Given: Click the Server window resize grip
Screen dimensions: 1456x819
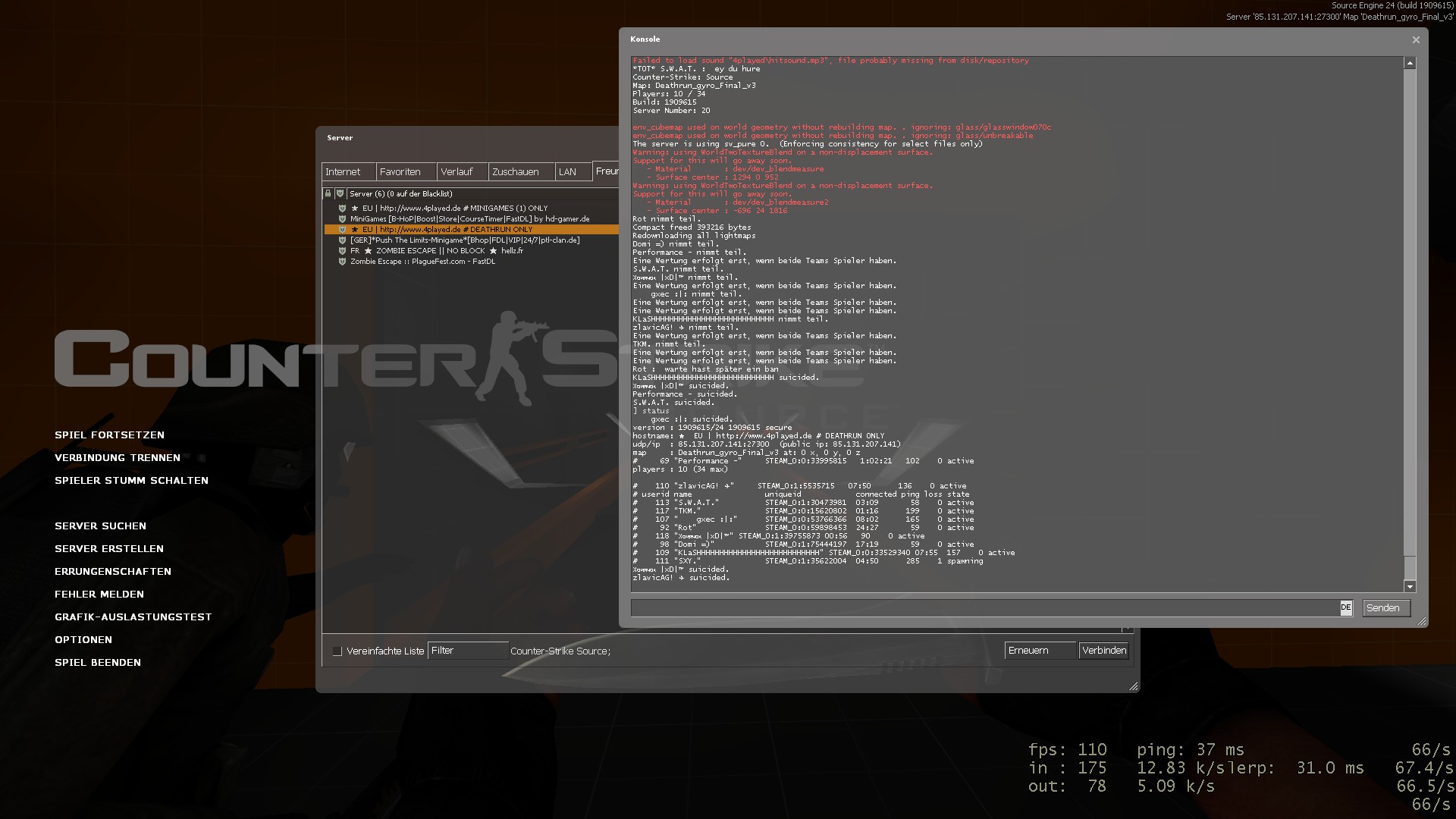Looking at the screenshot, I should [1134, 686].
